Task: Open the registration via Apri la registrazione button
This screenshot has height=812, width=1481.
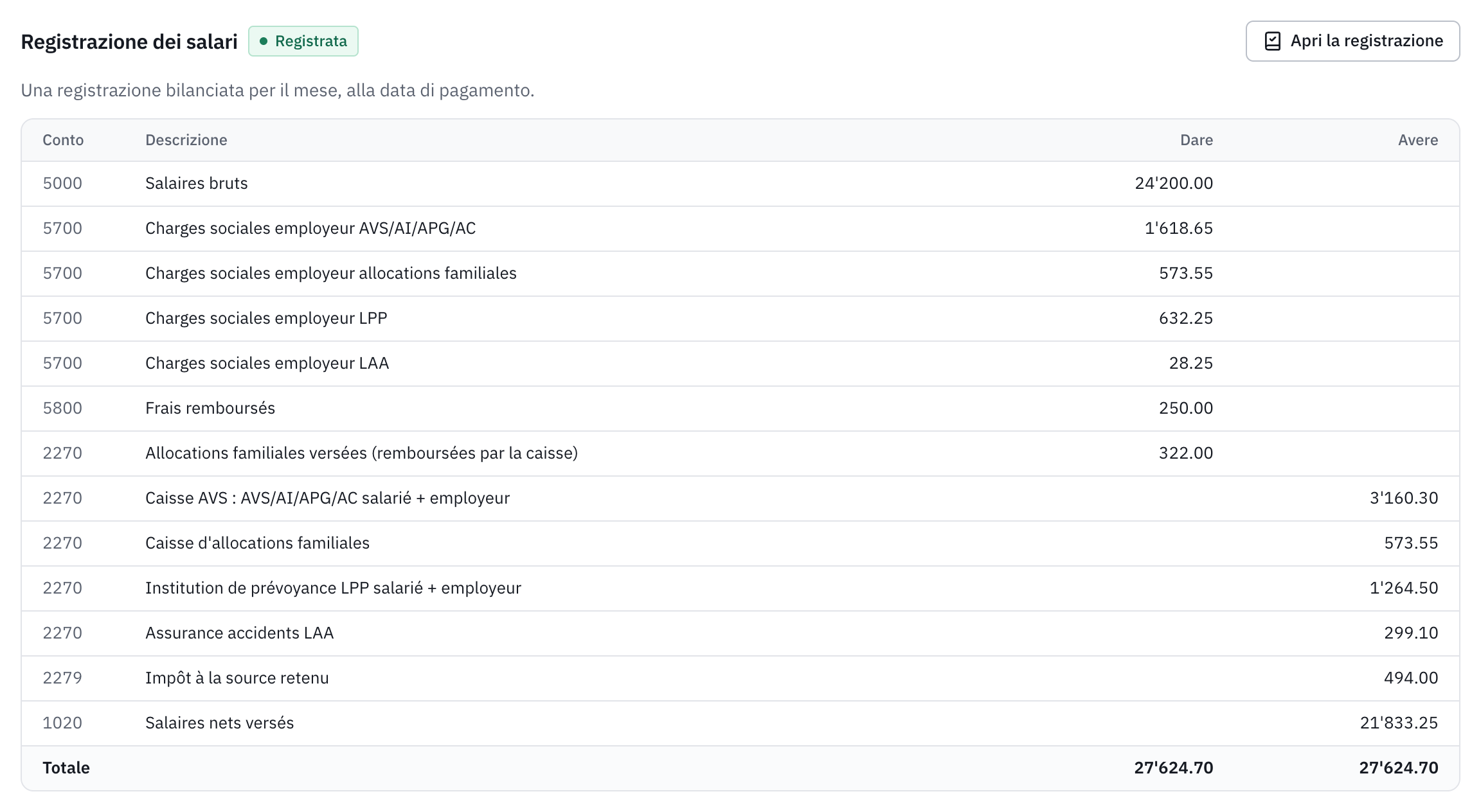Action: click(x=1352, y=41)
